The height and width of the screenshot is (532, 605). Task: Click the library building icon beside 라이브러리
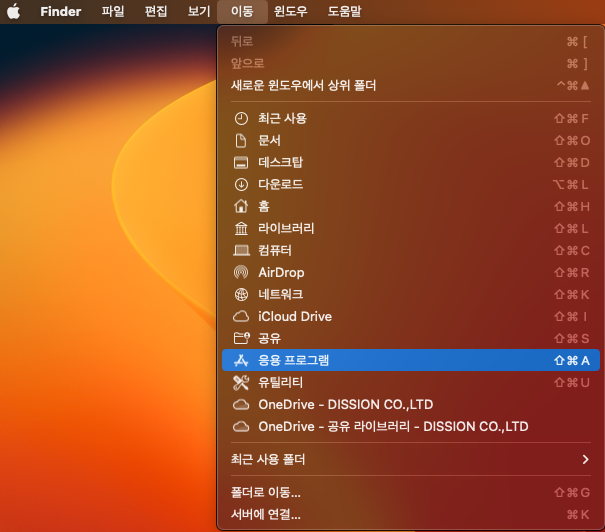click(x=241, y=228)
